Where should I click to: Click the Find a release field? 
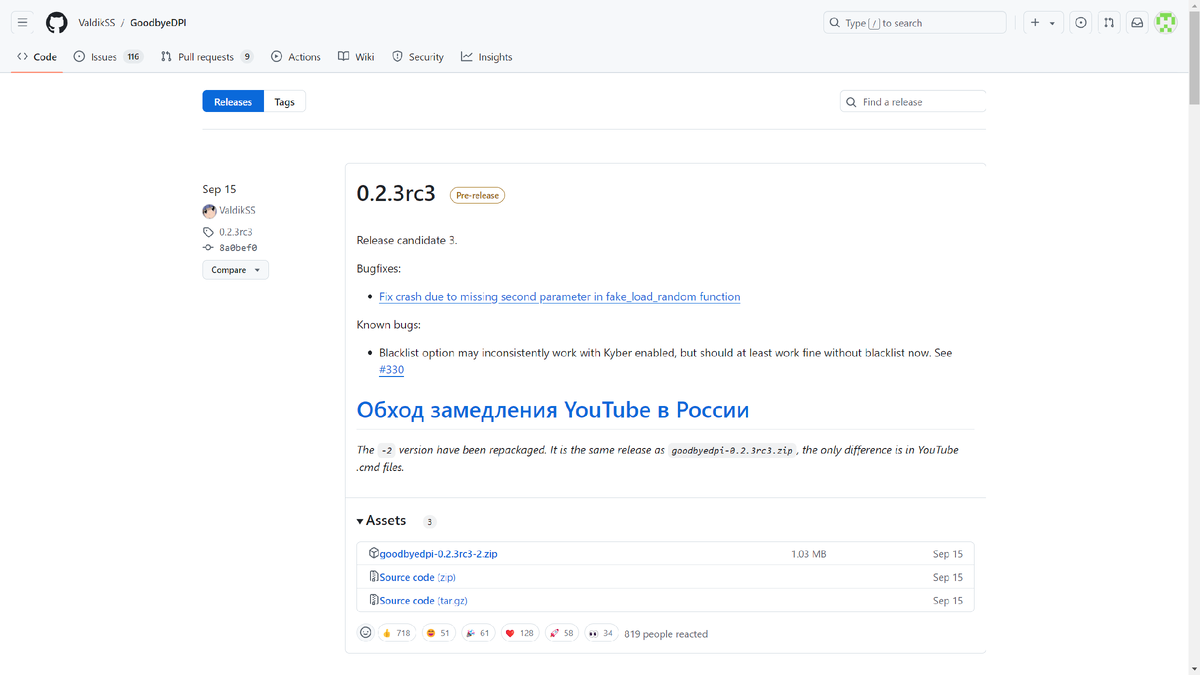coord(913,102)
